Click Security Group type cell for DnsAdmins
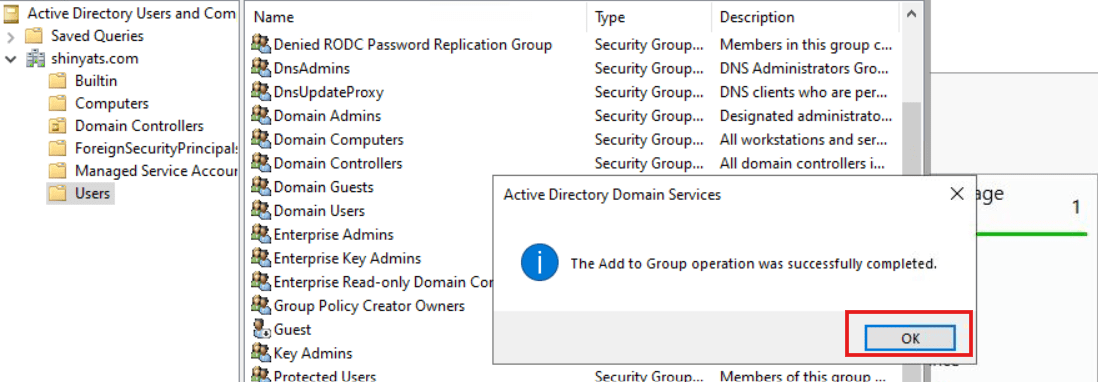Screen dimensions: 1098x382 point(649,69)
